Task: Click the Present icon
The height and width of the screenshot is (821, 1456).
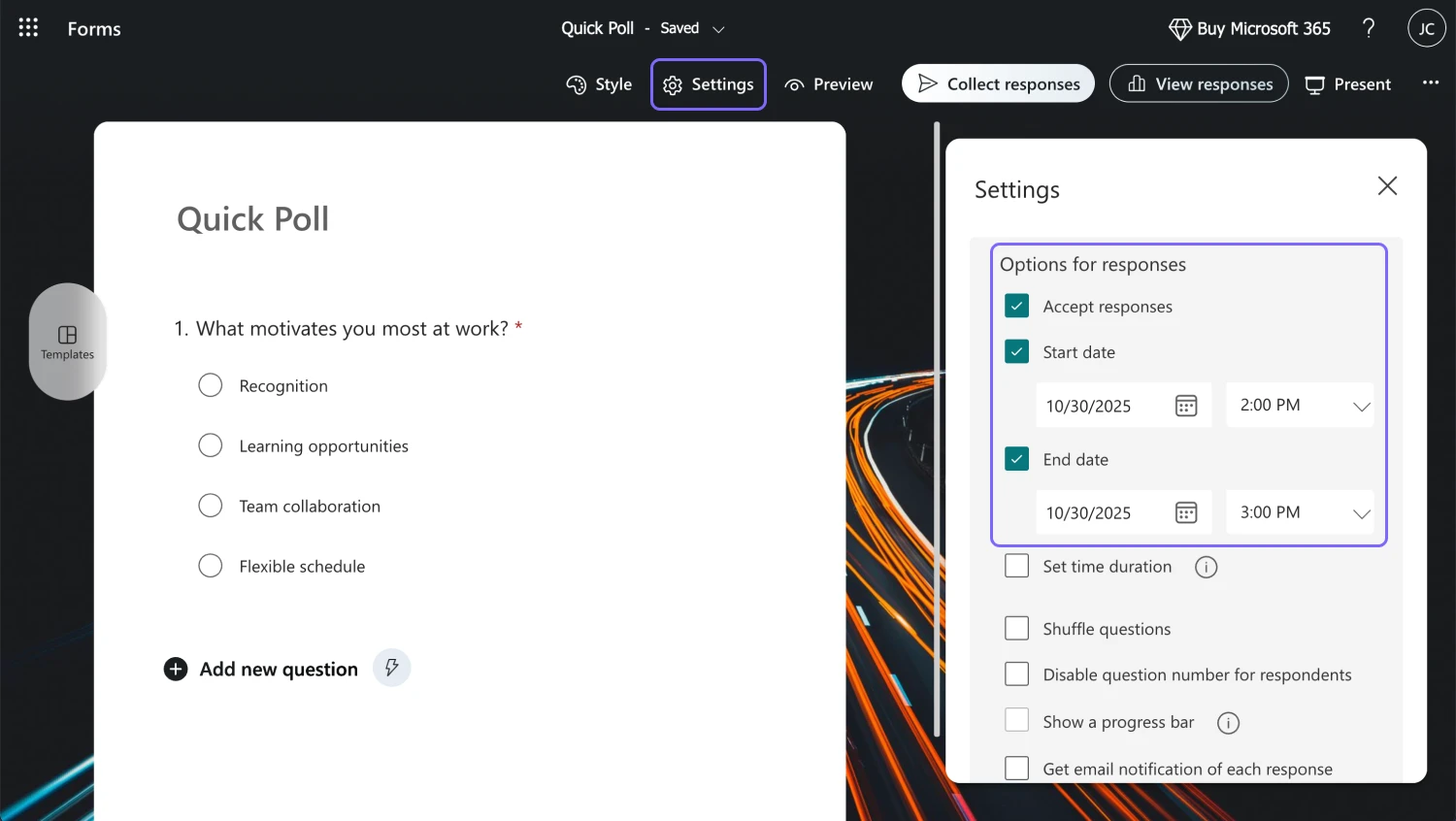Action: pyautogui.click(x=1315, y=84)
